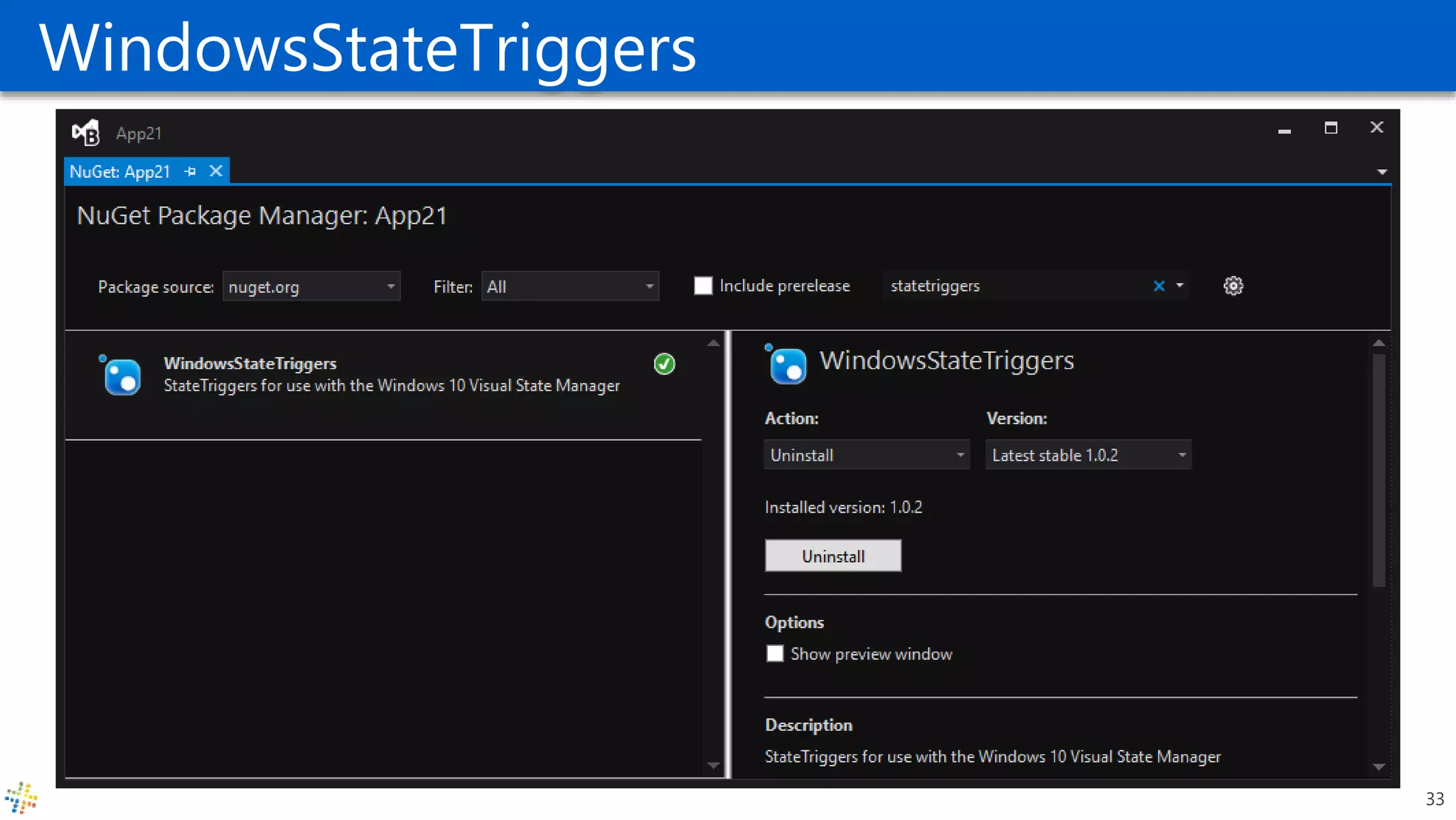
Task: Close the App21 window
Action: tap(1376, 127)
